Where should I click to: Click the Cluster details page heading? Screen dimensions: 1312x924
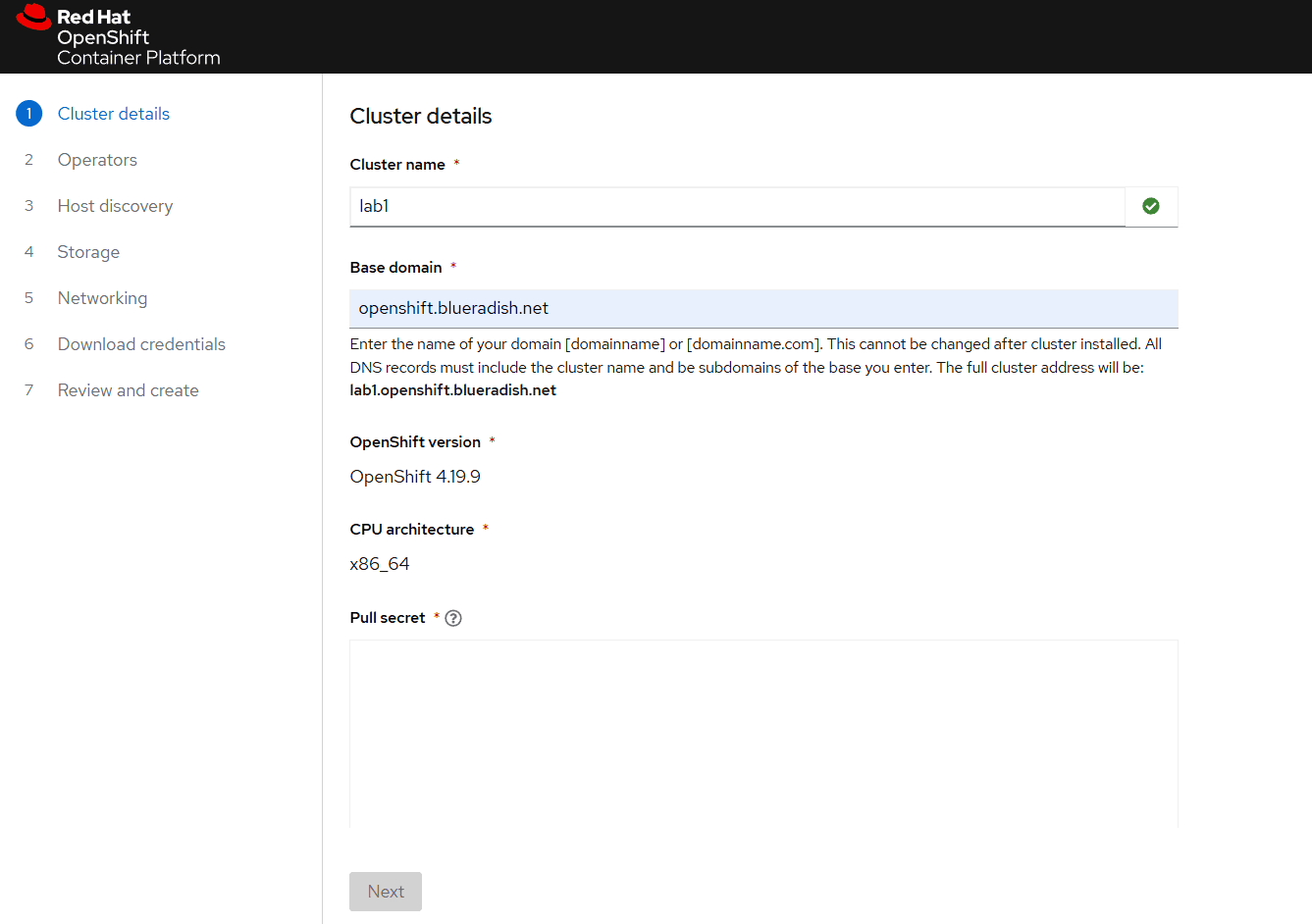(421, 116)
